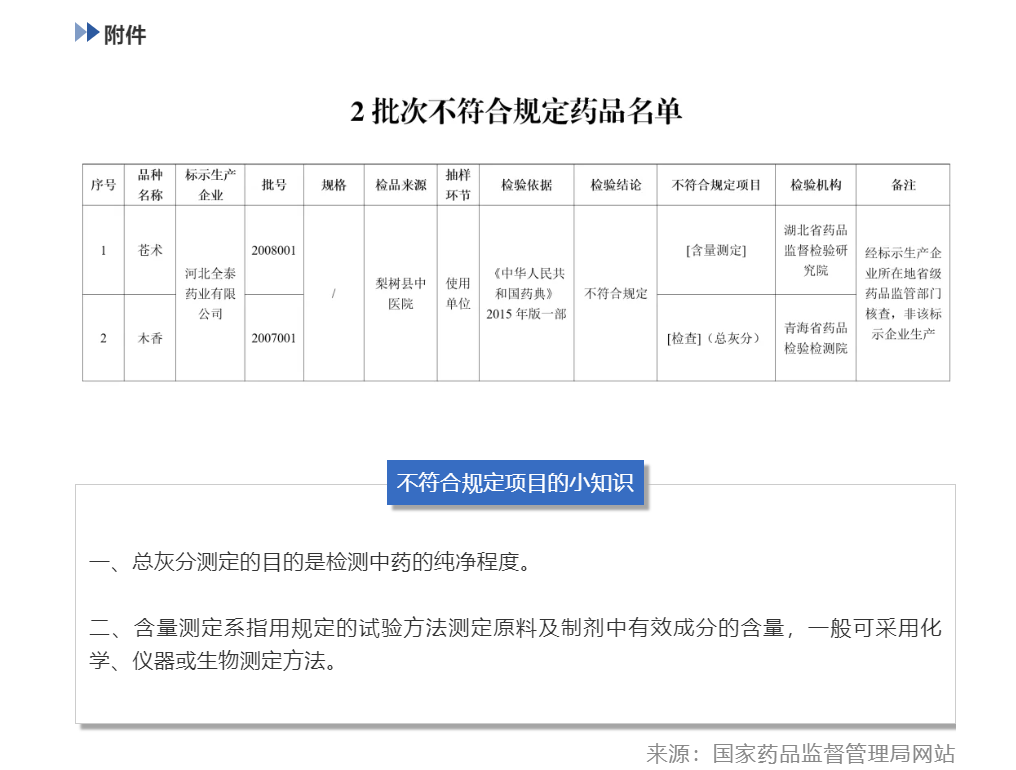The width and height of the screenshot is (1016, 770).
Task: Click the 品种名称 column header
Action: (x=150, y=185)
